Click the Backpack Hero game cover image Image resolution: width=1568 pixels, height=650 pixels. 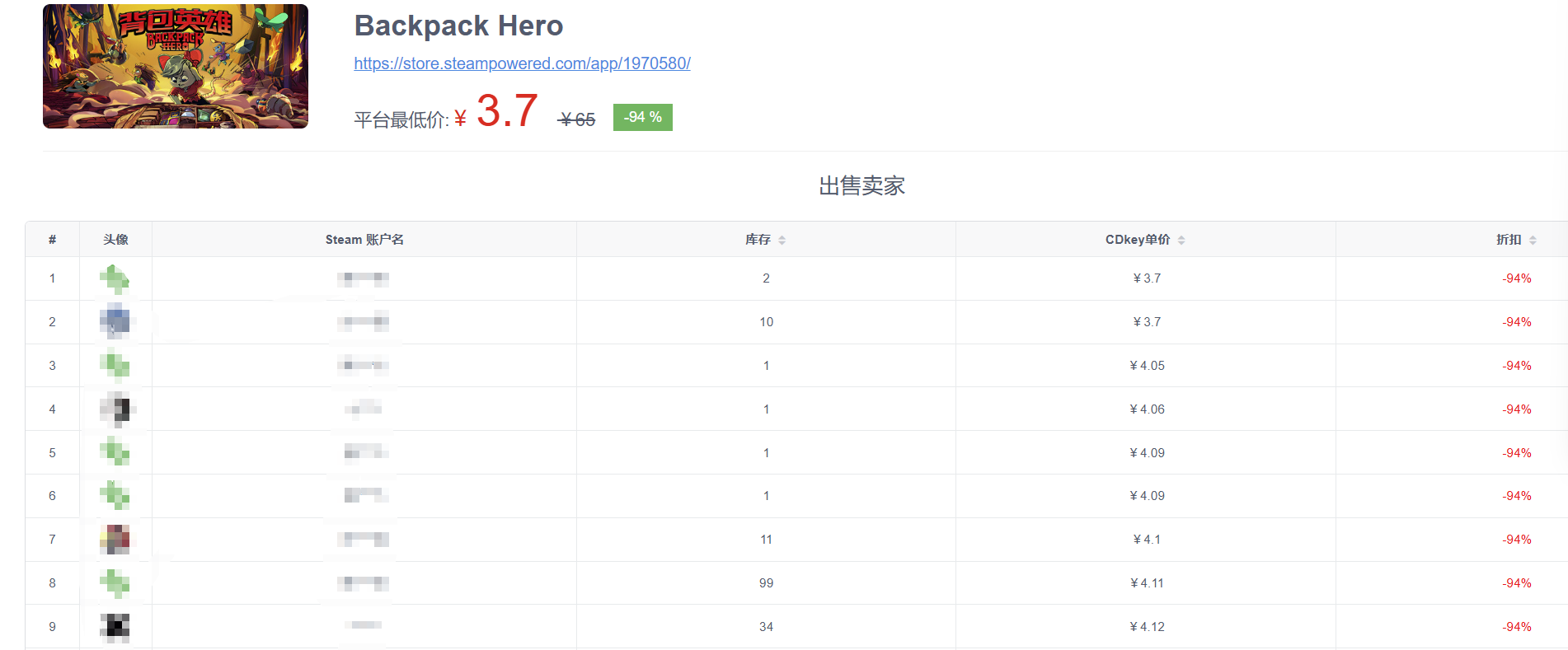176,67
